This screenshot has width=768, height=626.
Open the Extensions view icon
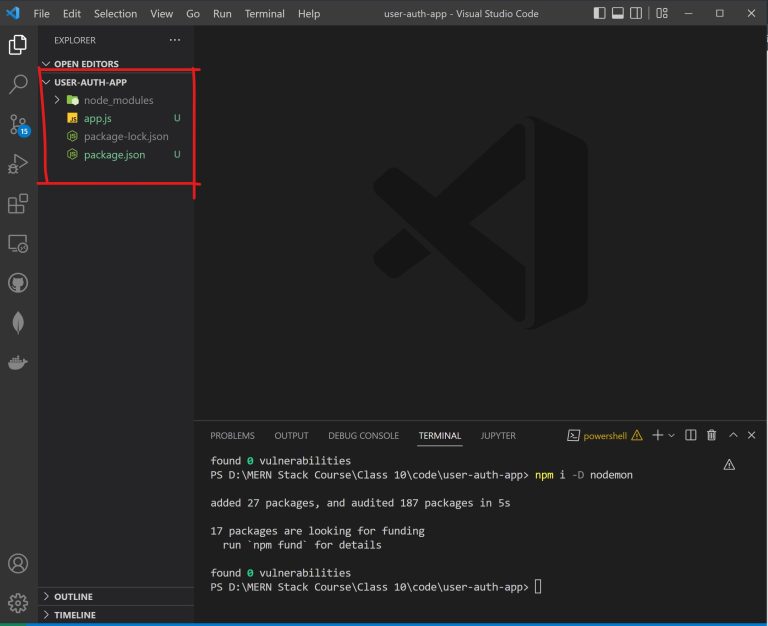pyautogui.click(x=18, y=204)
